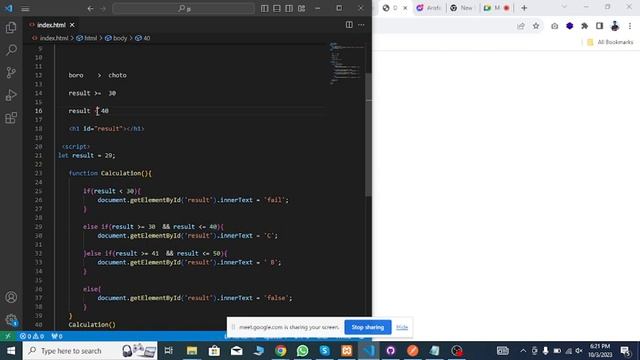
Task: Open WhatsApp from taskbar
Action: click(302, 351)
